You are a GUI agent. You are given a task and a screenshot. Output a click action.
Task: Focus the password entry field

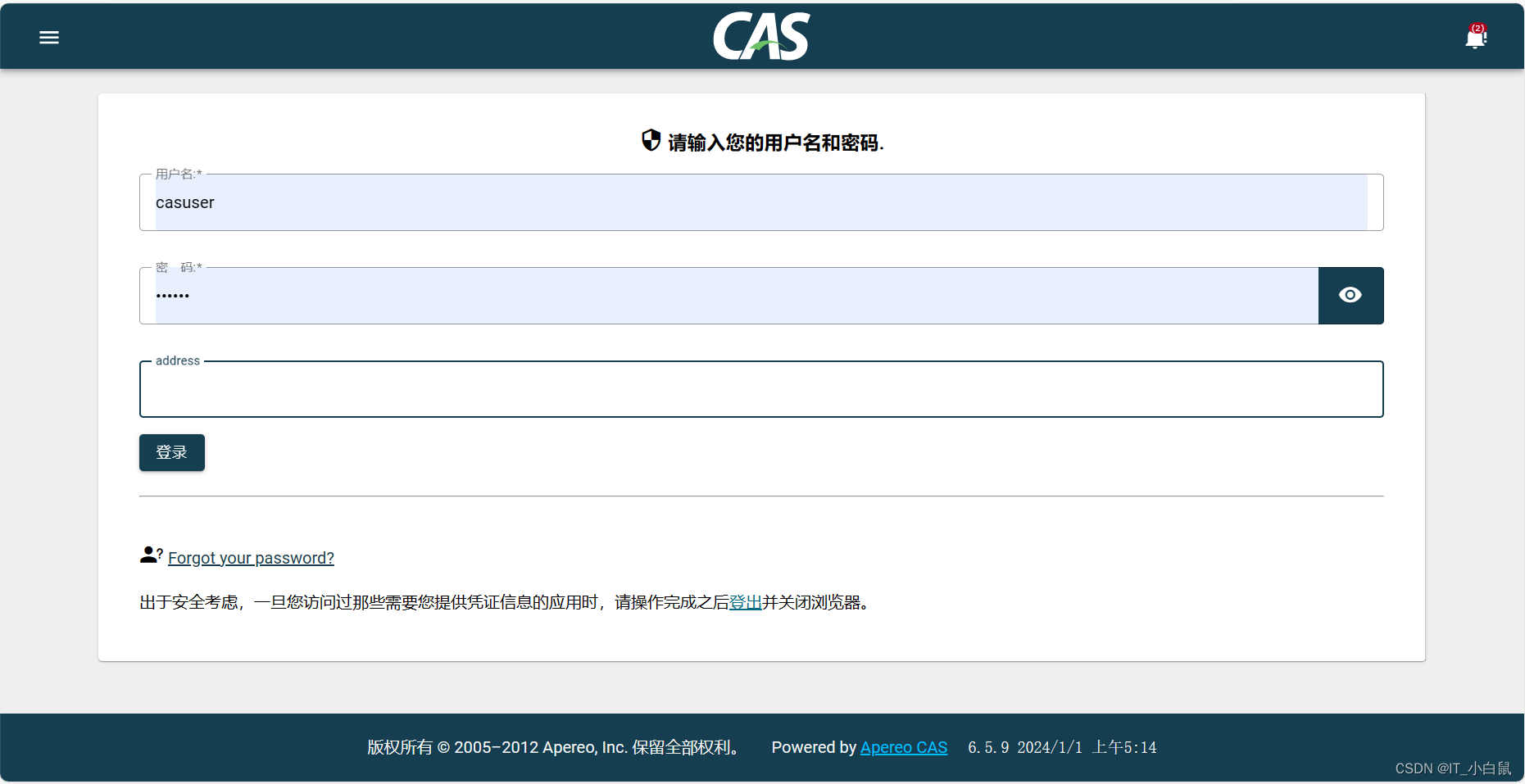point(729,295)
